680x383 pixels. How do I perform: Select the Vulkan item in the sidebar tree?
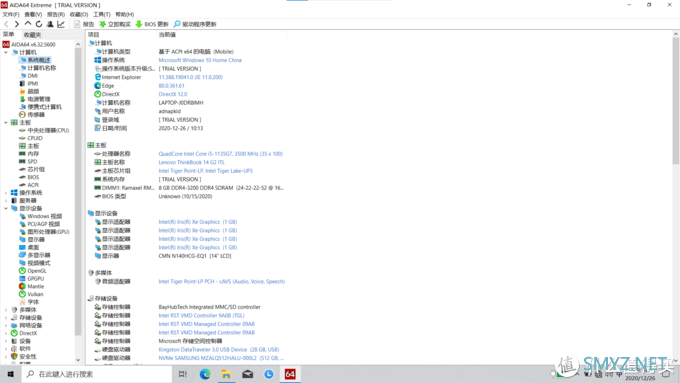click(x=36, y=294)
